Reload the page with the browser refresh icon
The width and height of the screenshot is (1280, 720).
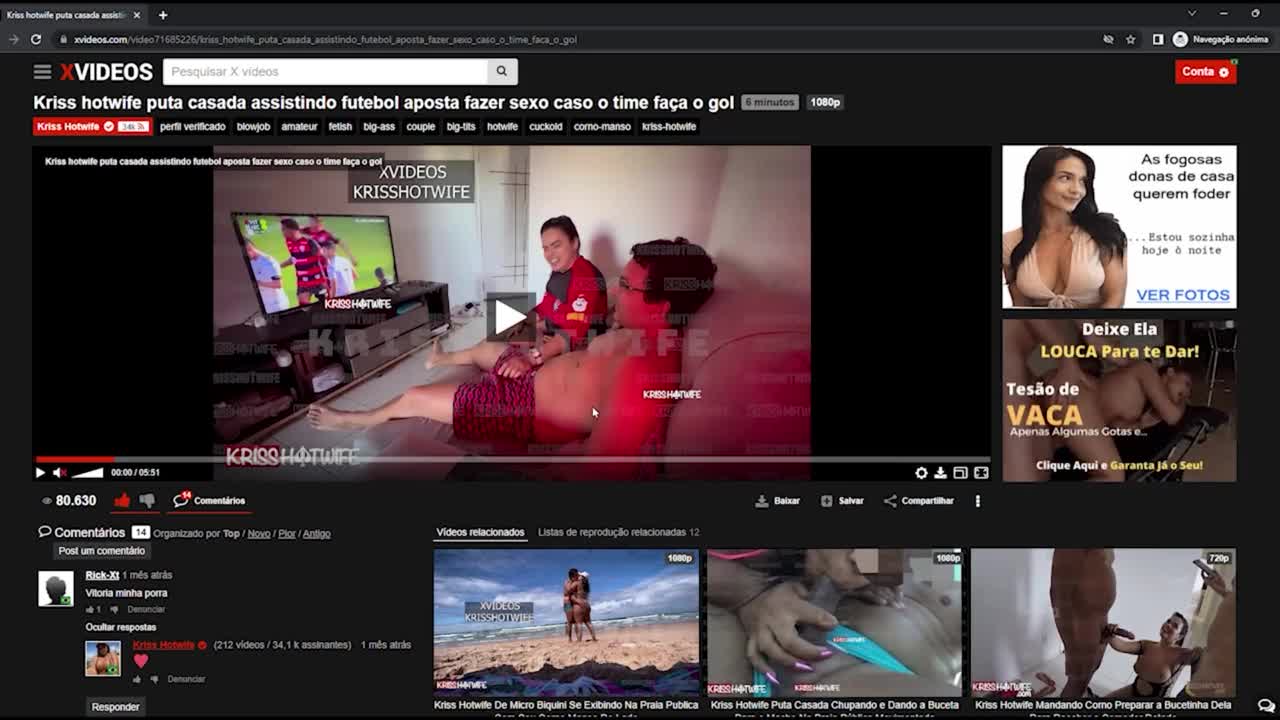[36, 39]
